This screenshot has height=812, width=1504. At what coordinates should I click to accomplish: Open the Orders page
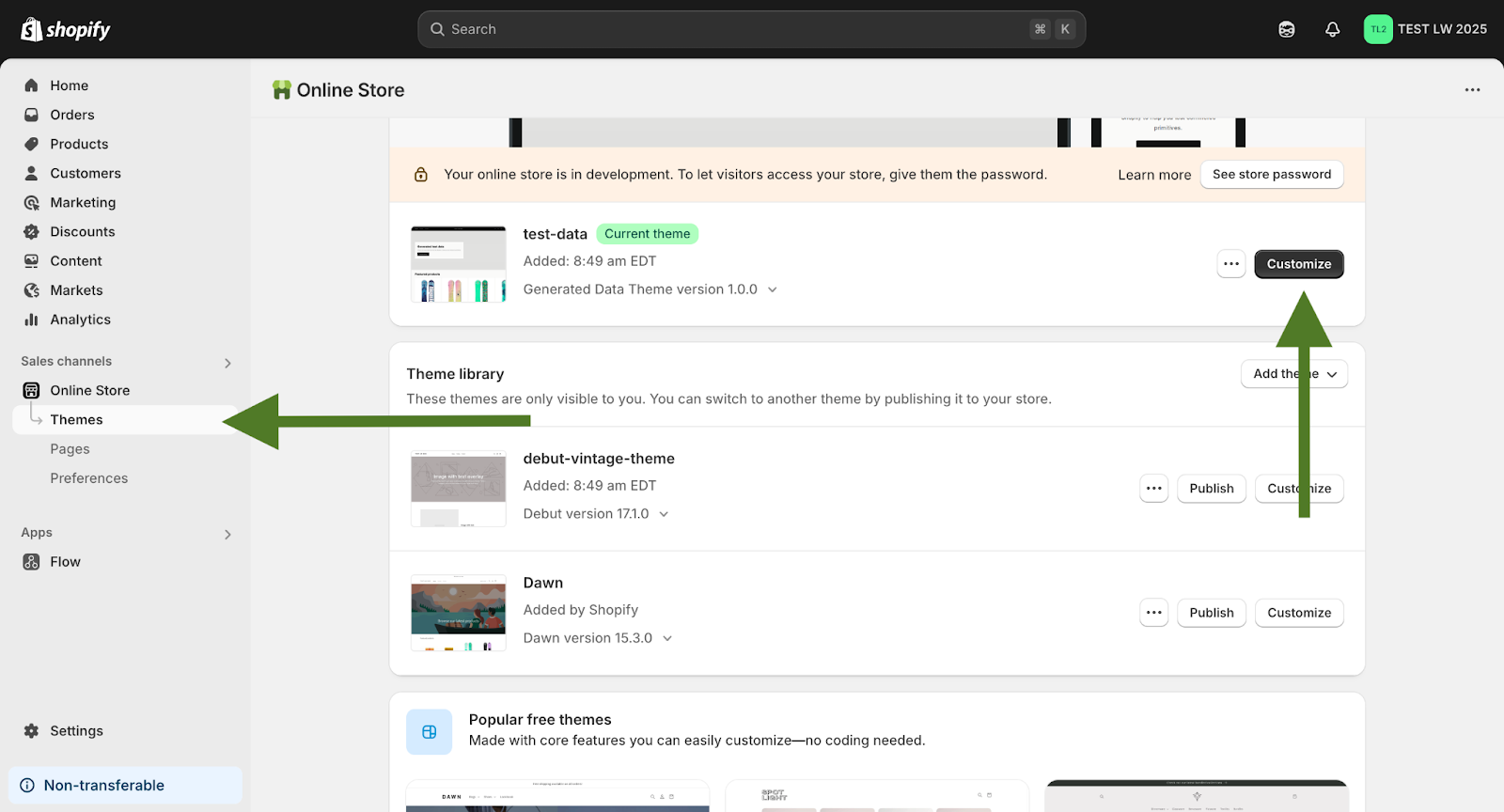pos(72,115)
